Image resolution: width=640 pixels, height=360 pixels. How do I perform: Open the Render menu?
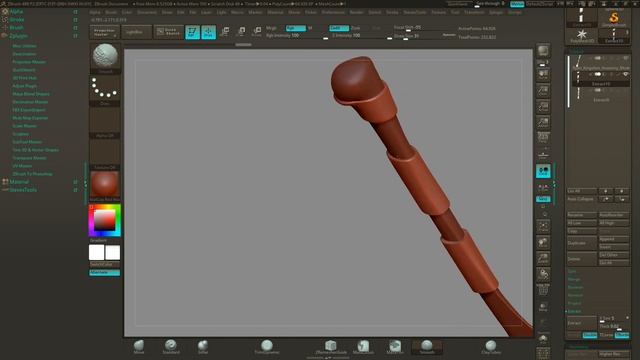pos(356,12)
